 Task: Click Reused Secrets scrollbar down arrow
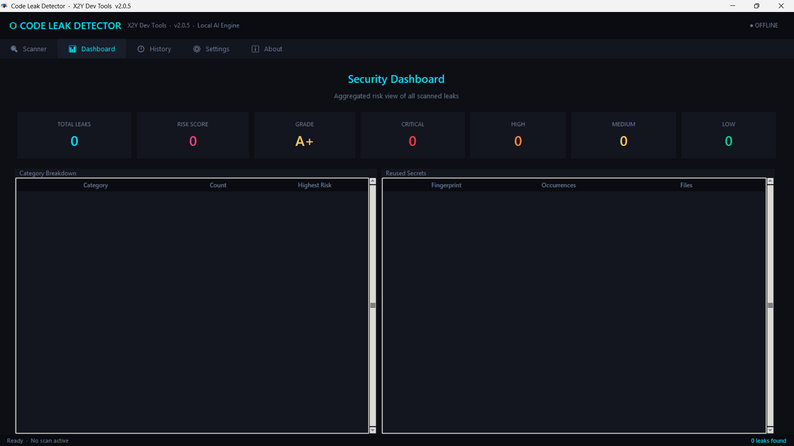[770, 430]
